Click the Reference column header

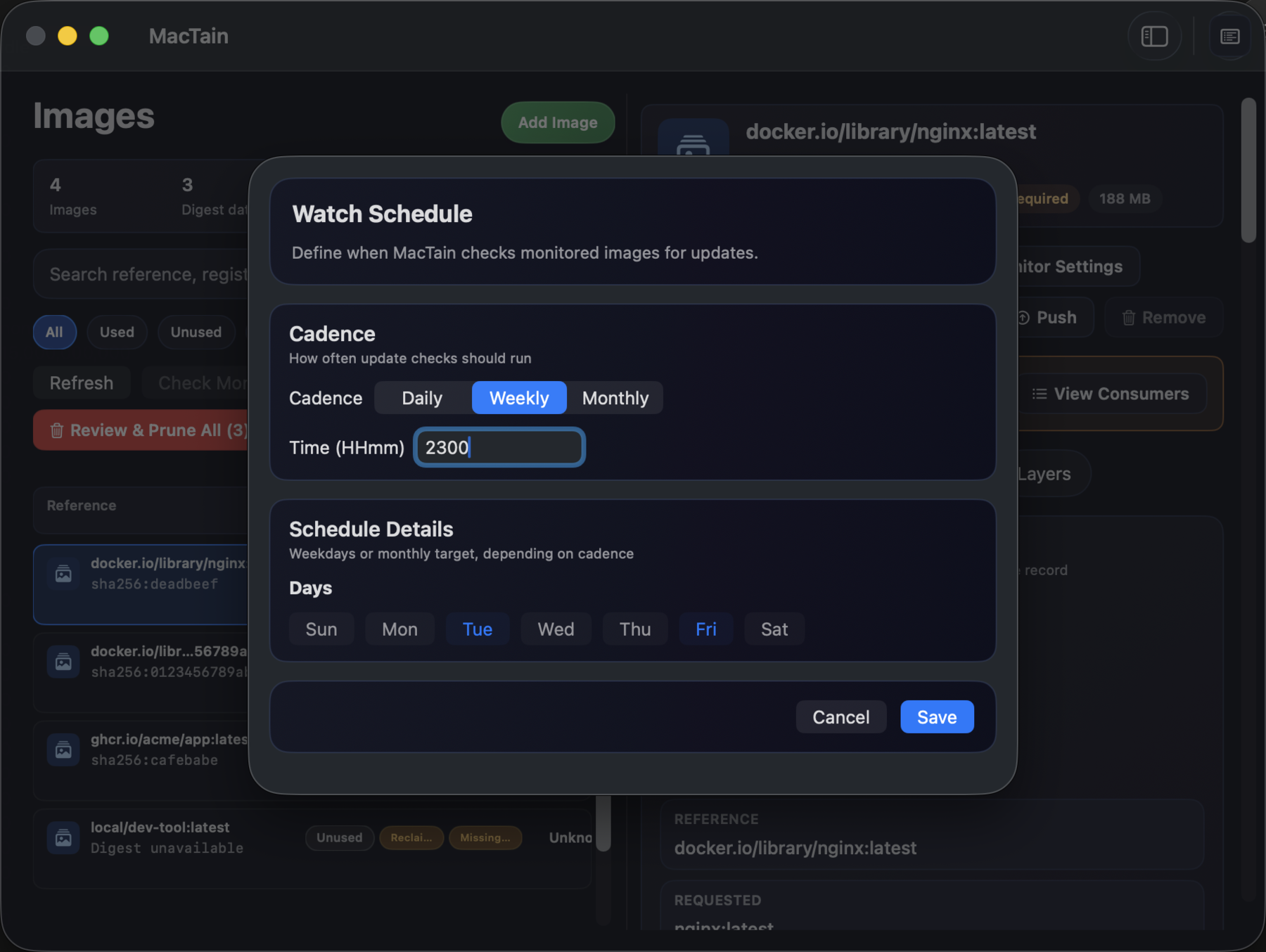[x=82, y=506]
